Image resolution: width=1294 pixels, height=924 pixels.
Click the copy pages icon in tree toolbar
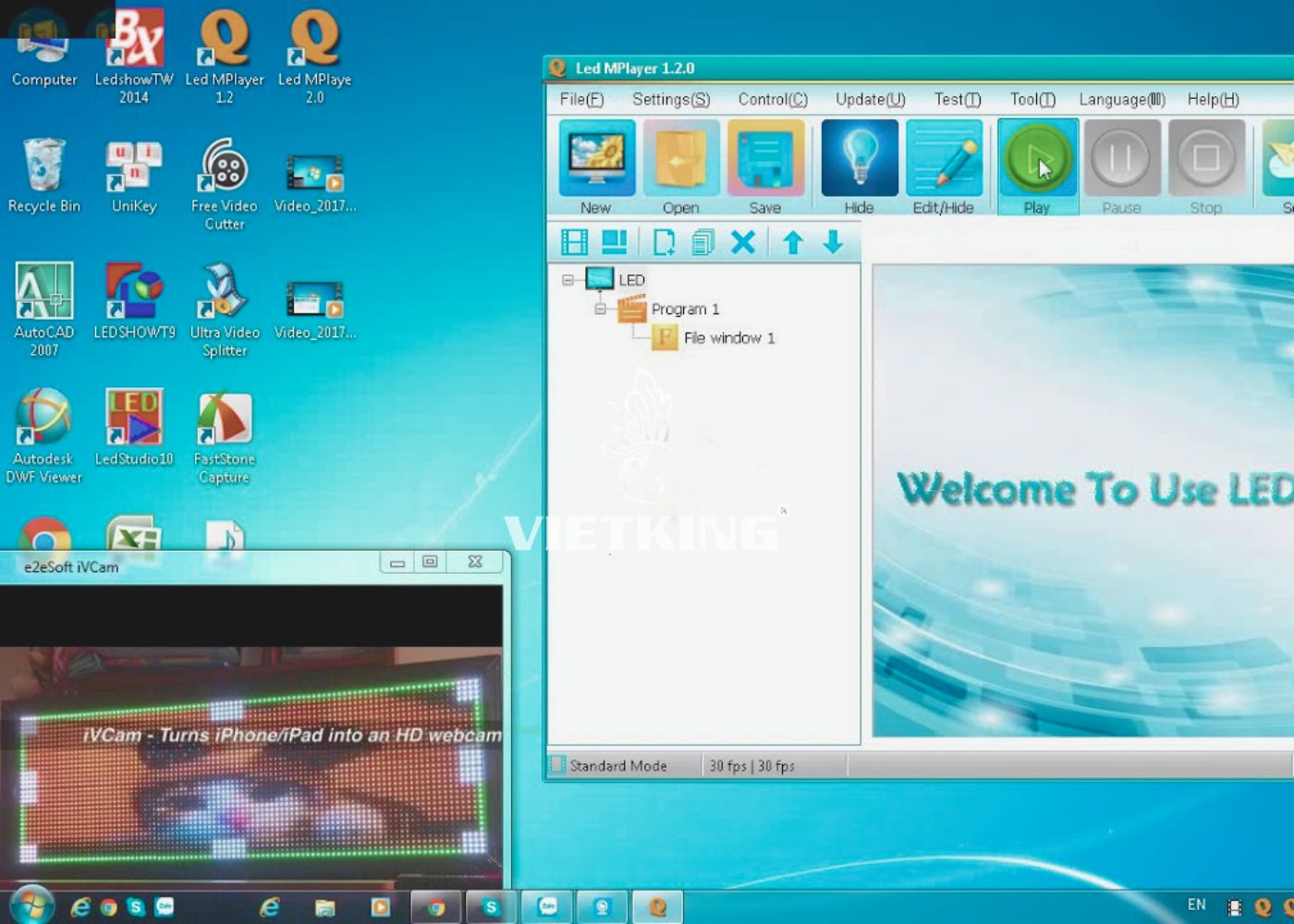pos(703,242)
